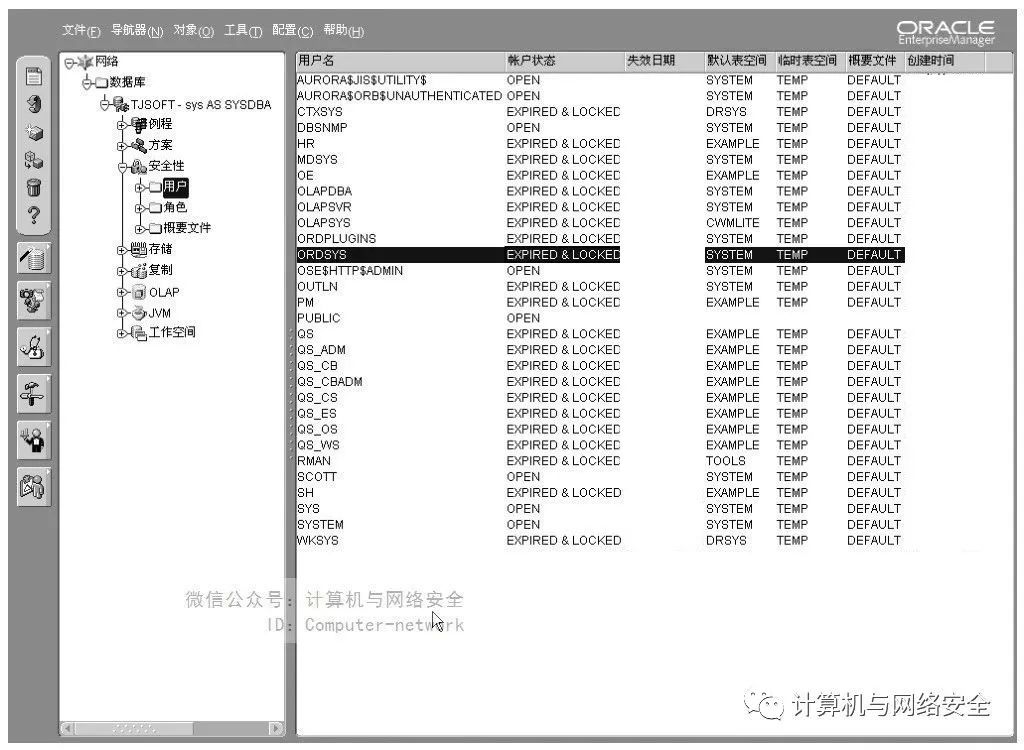Click the tree panel horizontal scrollbar thumb

point(134,728)
